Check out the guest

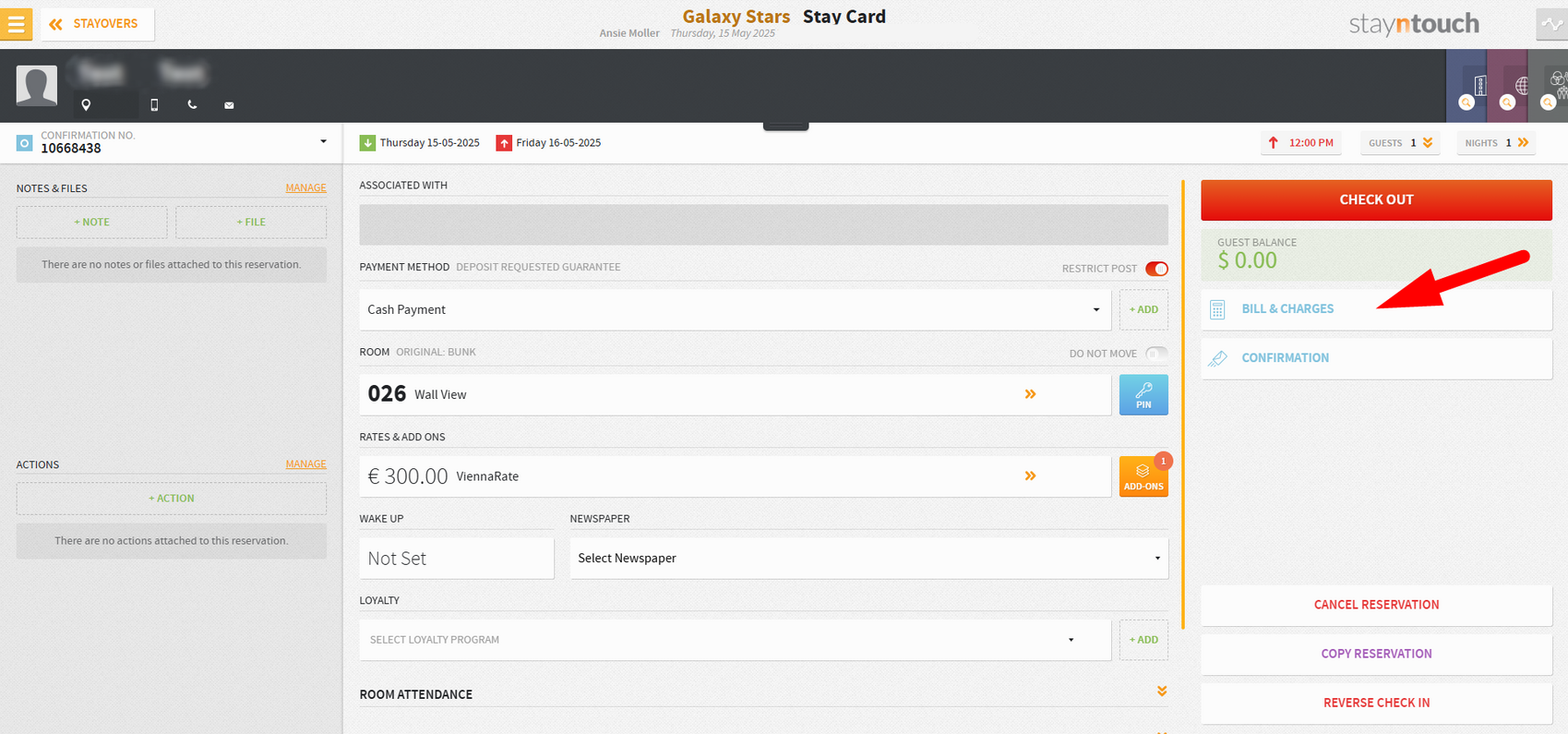coord(1376,199)
